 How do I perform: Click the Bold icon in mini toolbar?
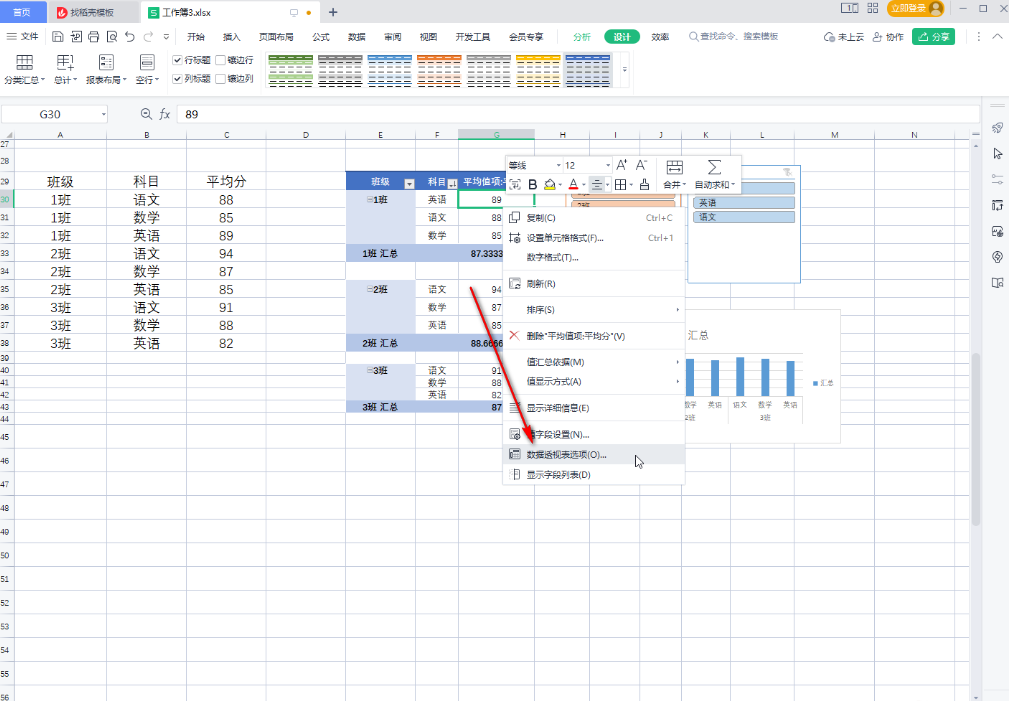coord(532,184)
